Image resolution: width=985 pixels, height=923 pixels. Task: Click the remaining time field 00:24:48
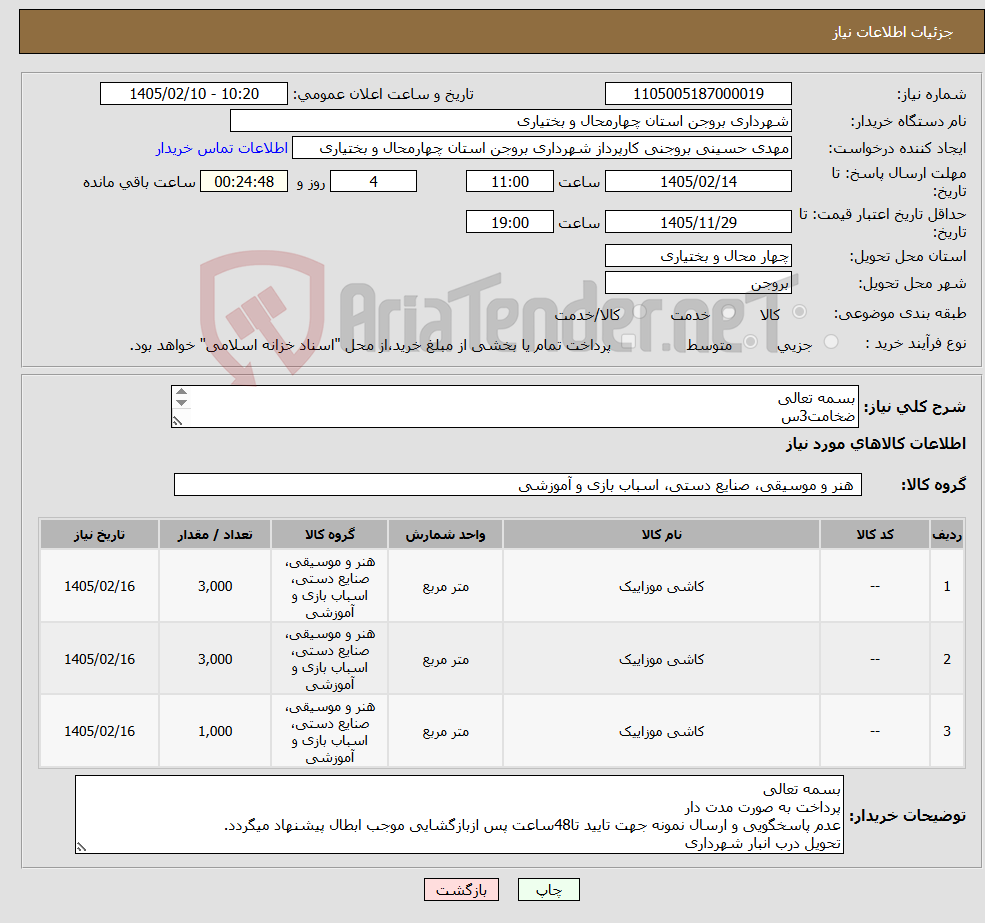[244, 182]
